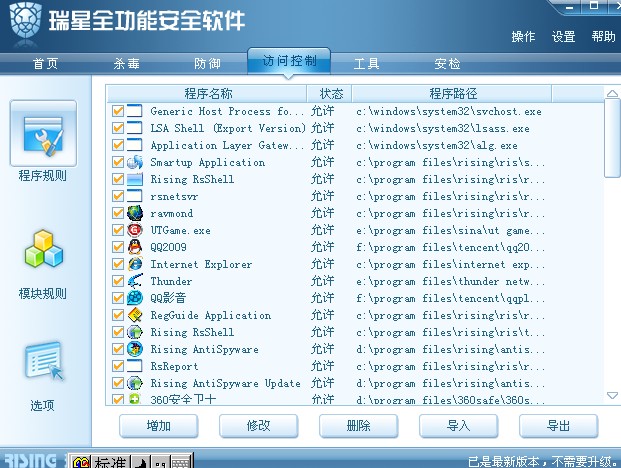
Task: Click the Generic Host Process window icon
Action: coord(135,111)
